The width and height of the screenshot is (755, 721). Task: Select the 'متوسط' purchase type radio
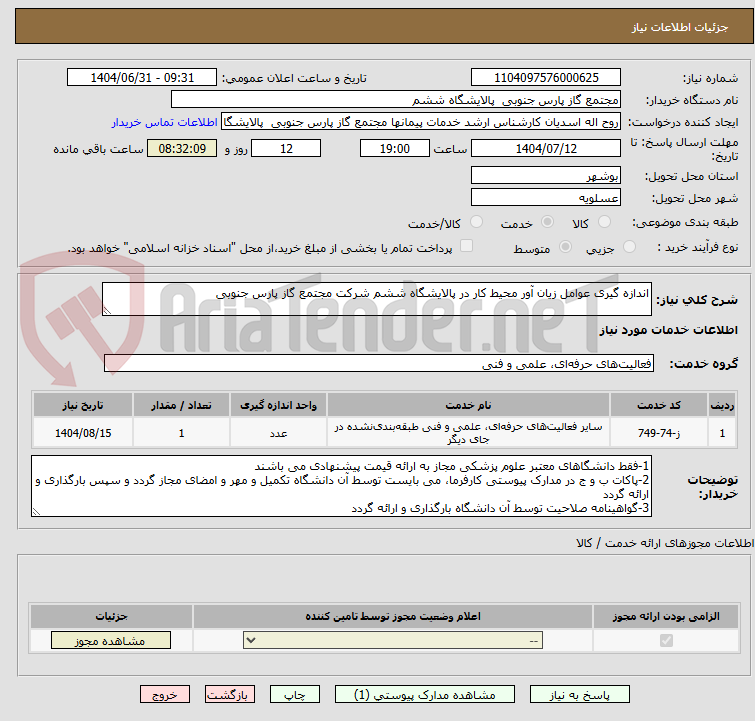click(x=565, y=247)
